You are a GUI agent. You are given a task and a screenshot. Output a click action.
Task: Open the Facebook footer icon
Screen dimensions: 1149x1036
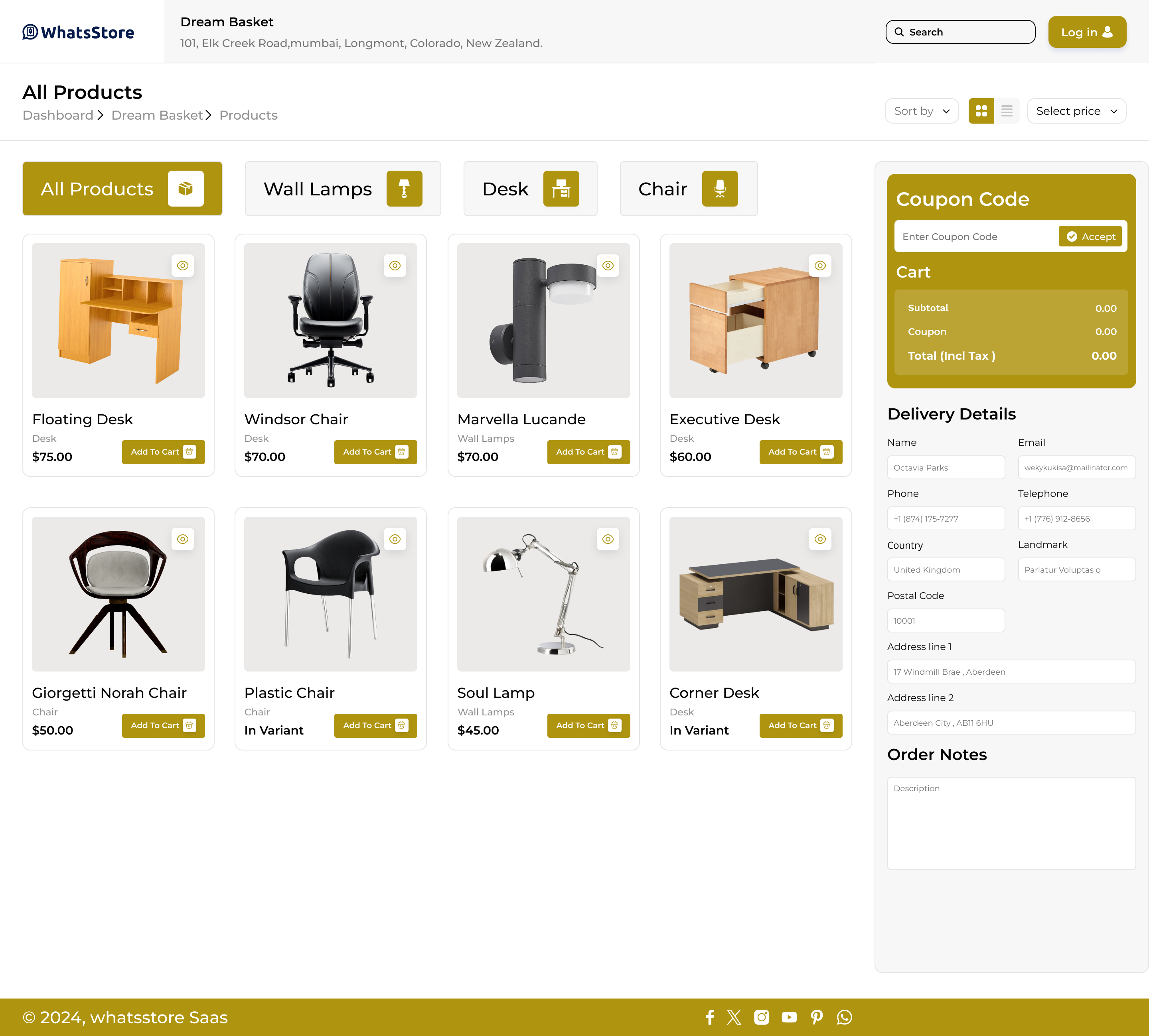(x=709, y=1017)
